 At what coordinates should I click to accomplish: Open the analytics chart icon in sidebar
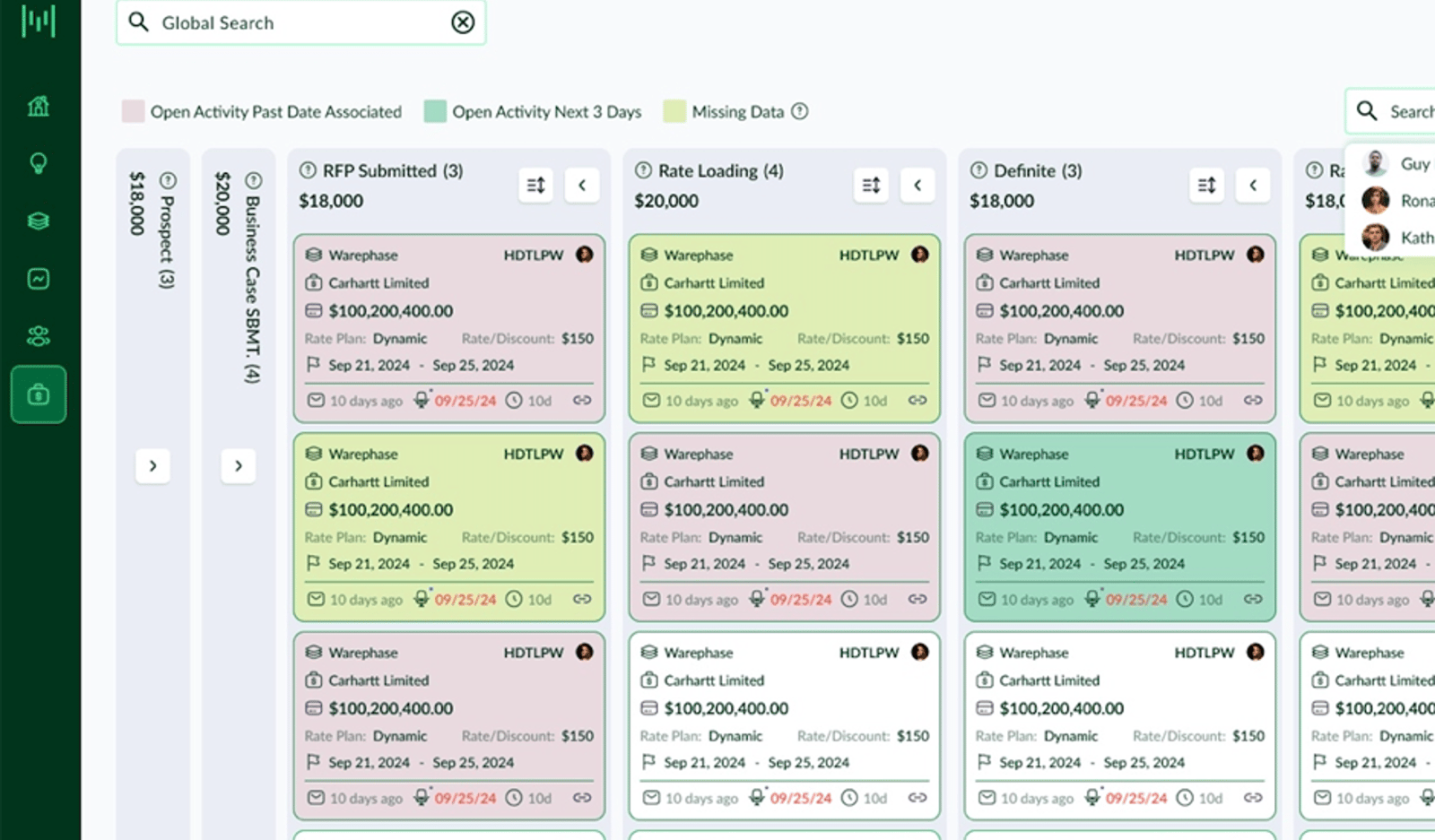[x=39, y=279]
